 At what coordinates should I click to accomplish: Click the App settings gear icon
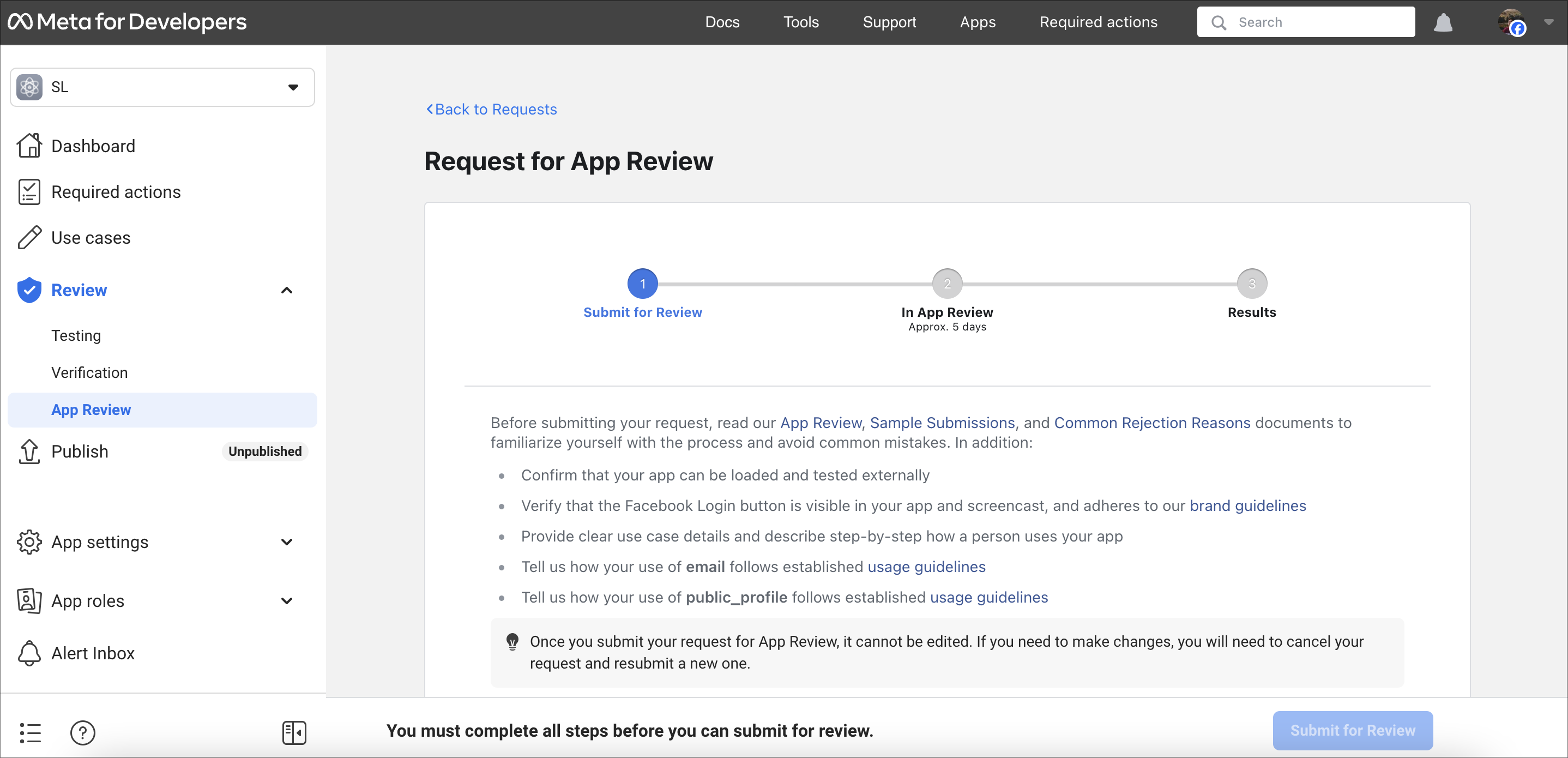[x=29, y=542]
